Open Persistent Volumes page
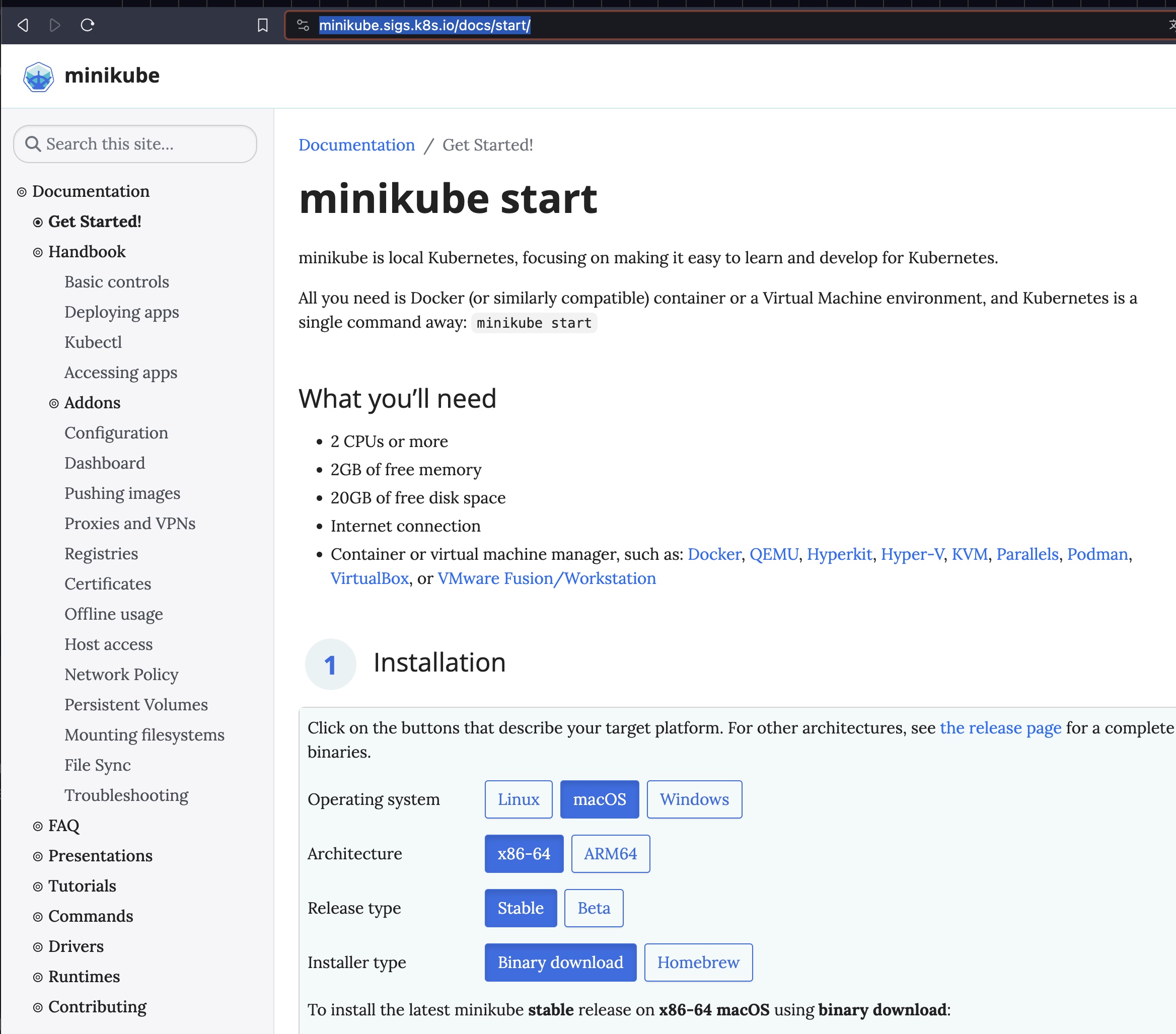Viewport: 1176px width, 1034px height. [136, 705]
